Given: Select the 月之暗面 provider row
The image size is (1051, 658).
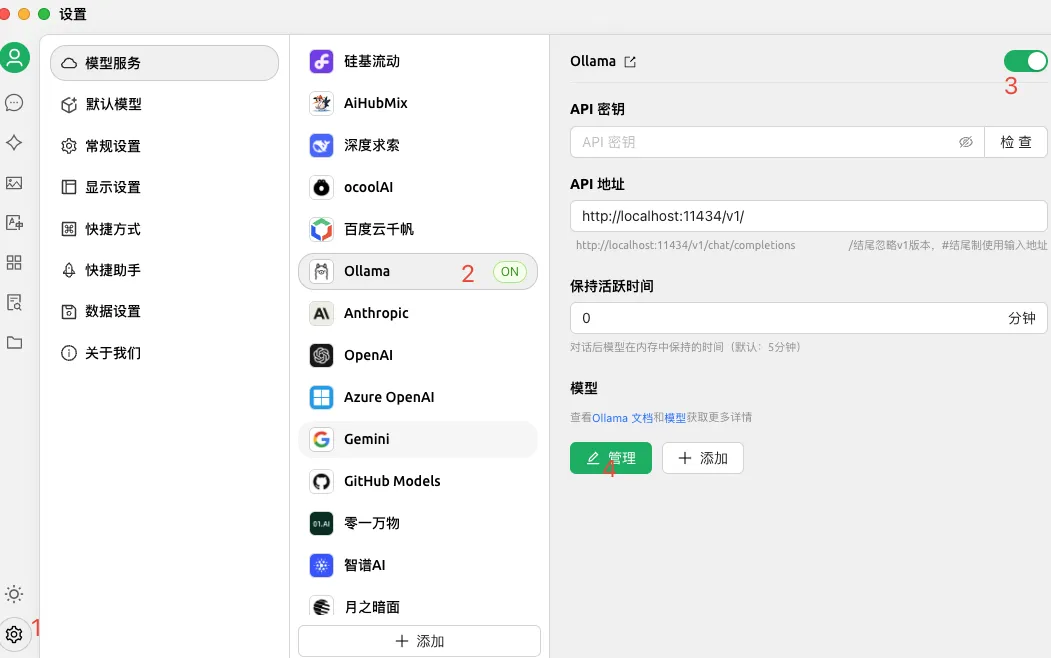Looking at the screenshot, I should (x=418, y=607).
